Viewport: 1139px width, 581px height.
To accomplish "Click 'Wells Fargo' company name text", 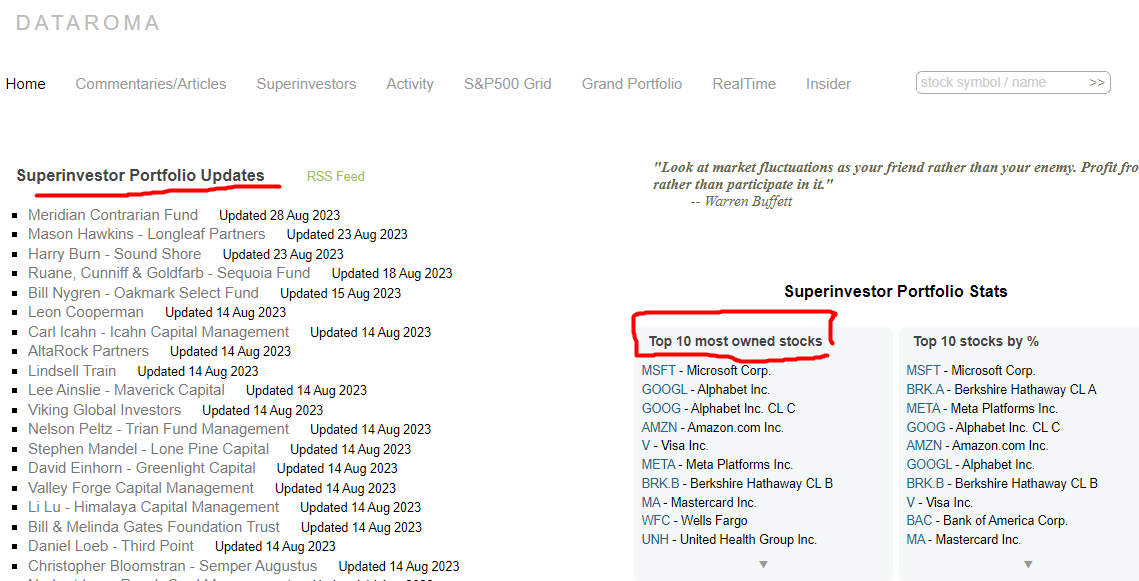I will [x=714, y=521].
